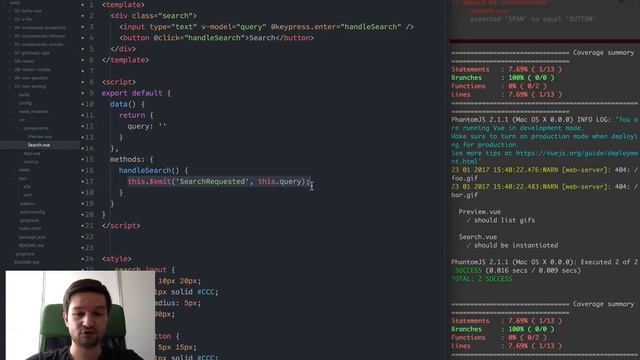Viewport: 640px width, 360px height.
Task: Collapse the test folder
Action: point(23,178)
